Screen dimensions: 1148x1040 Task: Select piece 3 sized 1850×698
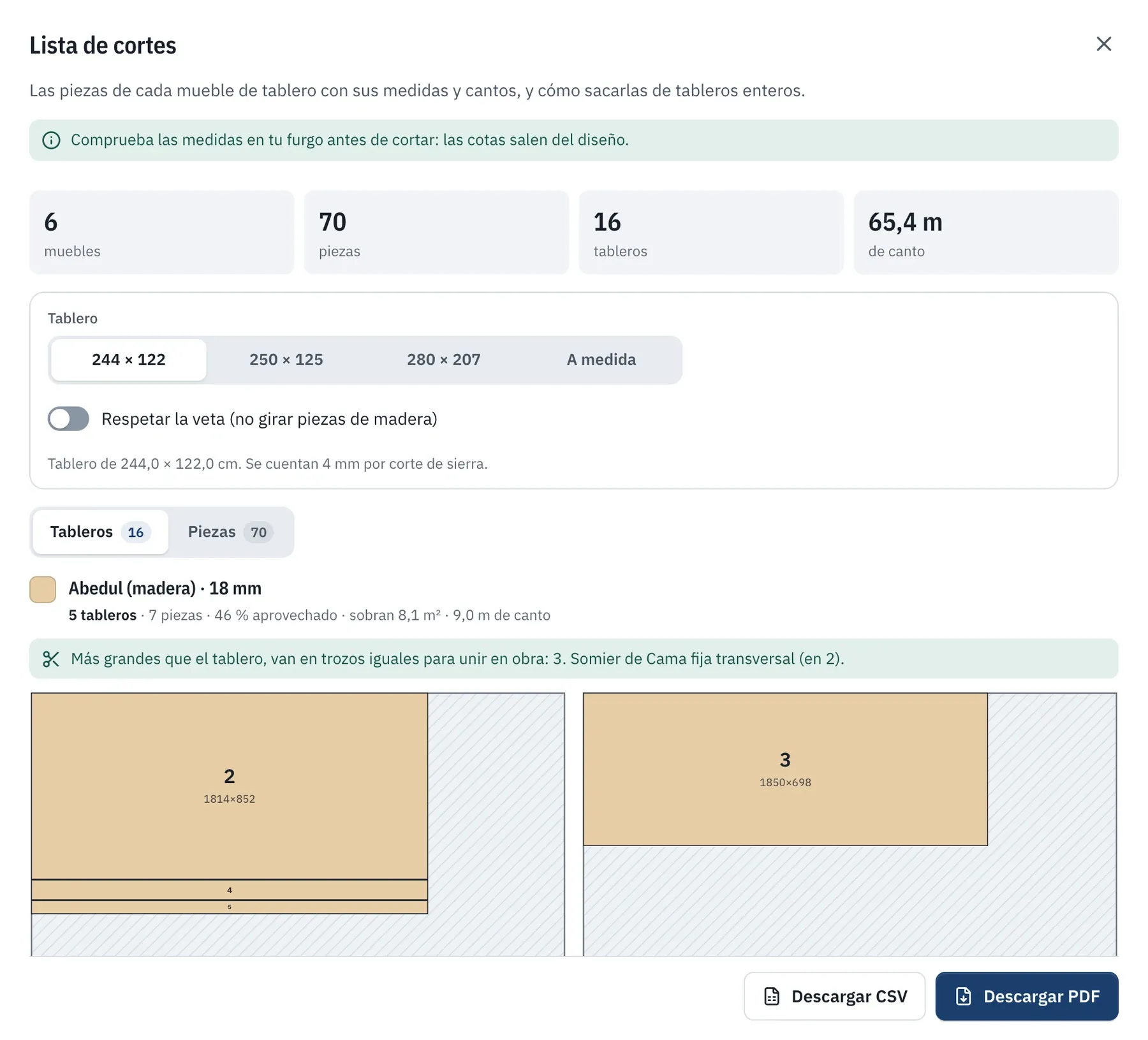pyautogui.click(x=785, y=770)
